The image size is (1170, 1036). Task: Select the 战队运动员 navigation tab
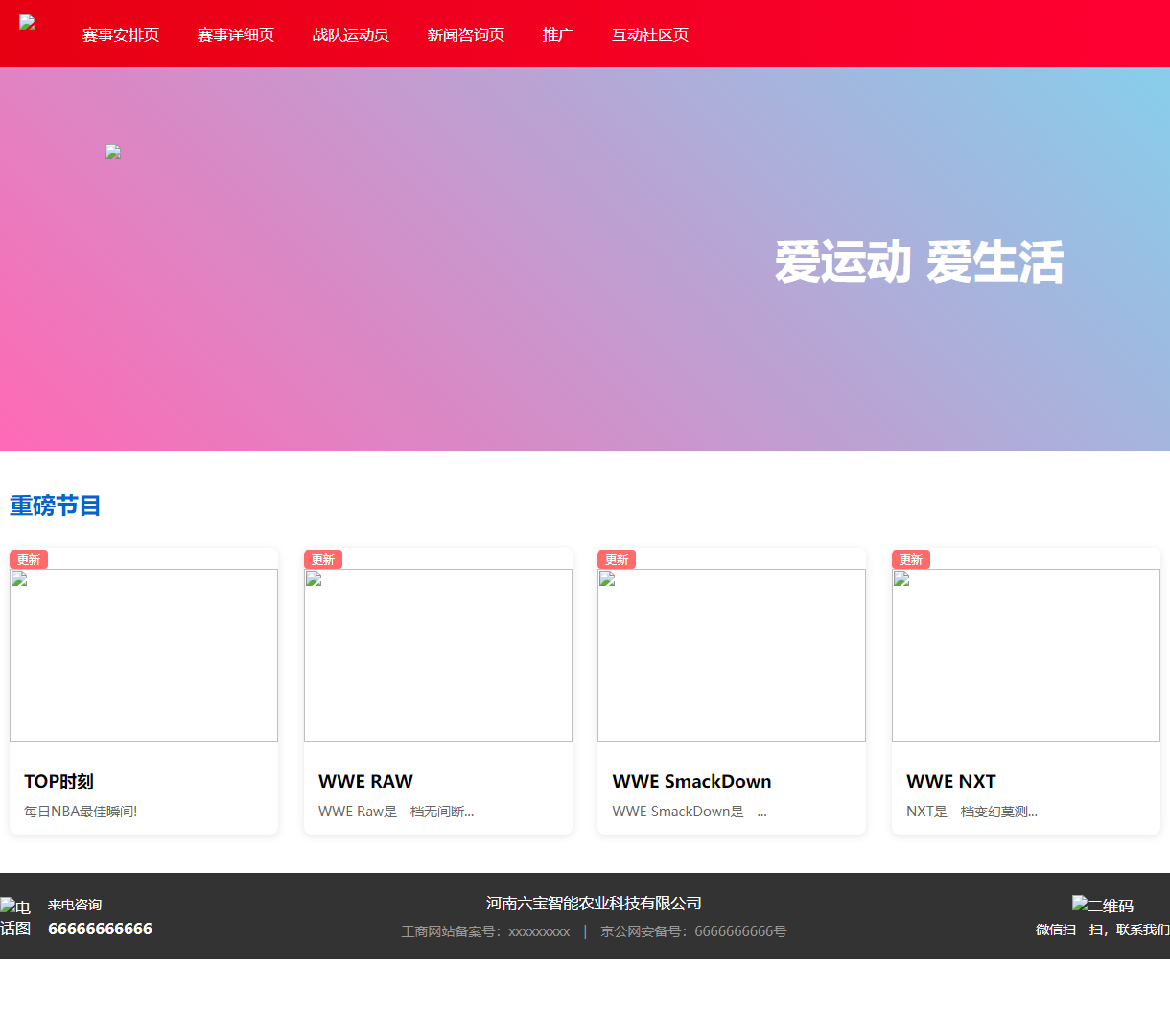click(x=350, y=35)
